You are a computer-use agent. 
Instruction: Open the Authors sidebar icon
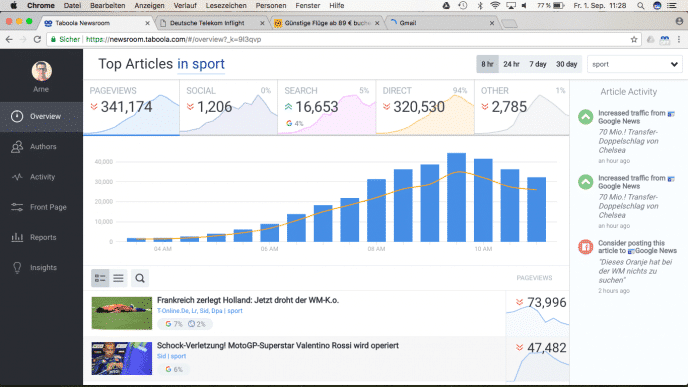(x=17, y=147)
